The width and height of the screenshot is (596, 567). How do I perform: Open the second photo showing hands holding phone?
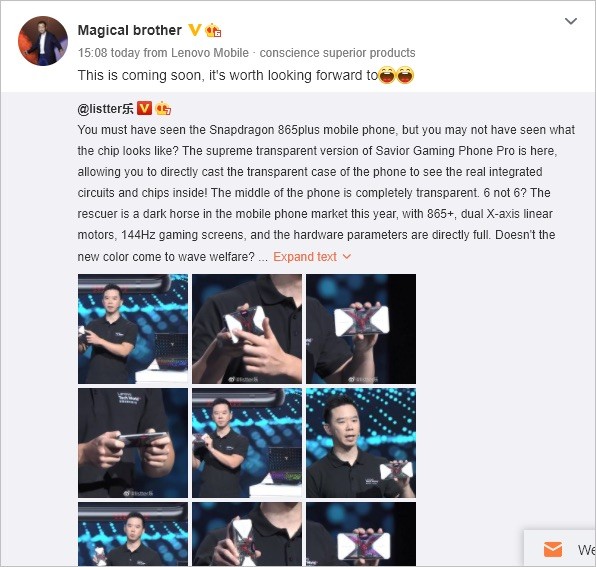[x=247, y=329]
